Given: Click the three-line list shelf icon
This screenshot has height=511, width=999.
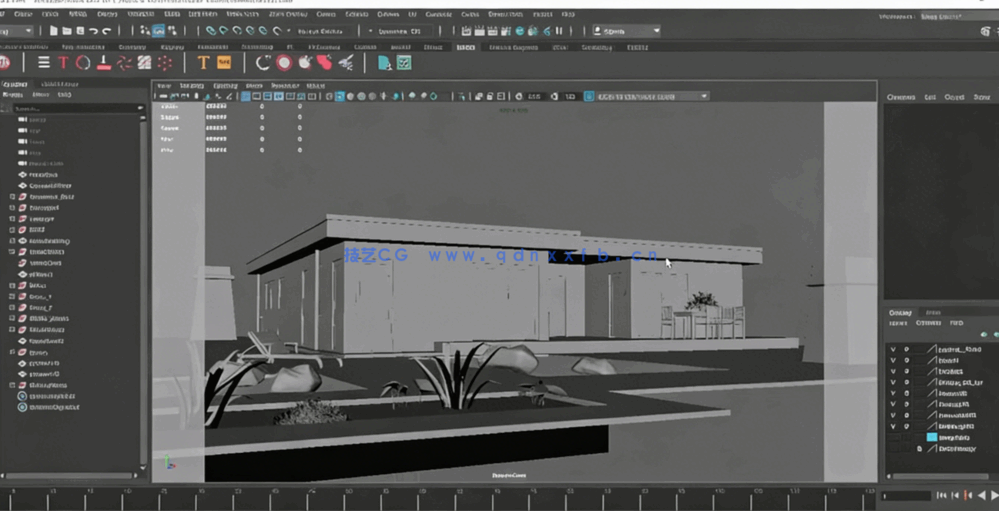Looking at the screenshot, I should pos(43,63).
